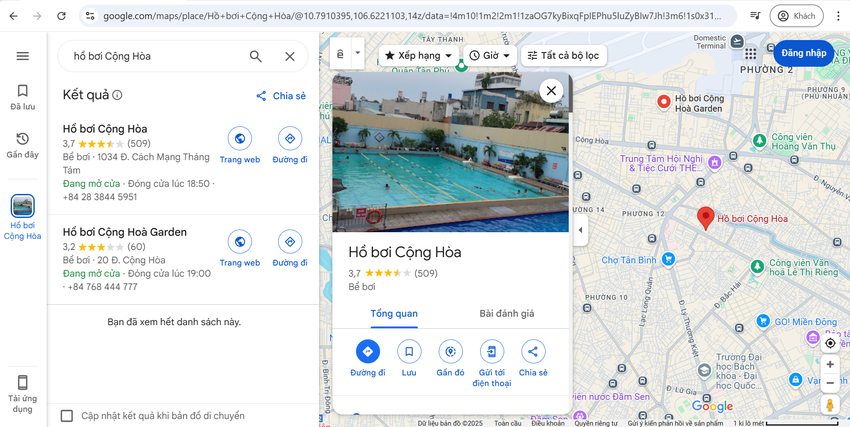Select Hồ bơi Cộng Hòa result title
This screenshot has height=427, width=850.
coord(105,129)
